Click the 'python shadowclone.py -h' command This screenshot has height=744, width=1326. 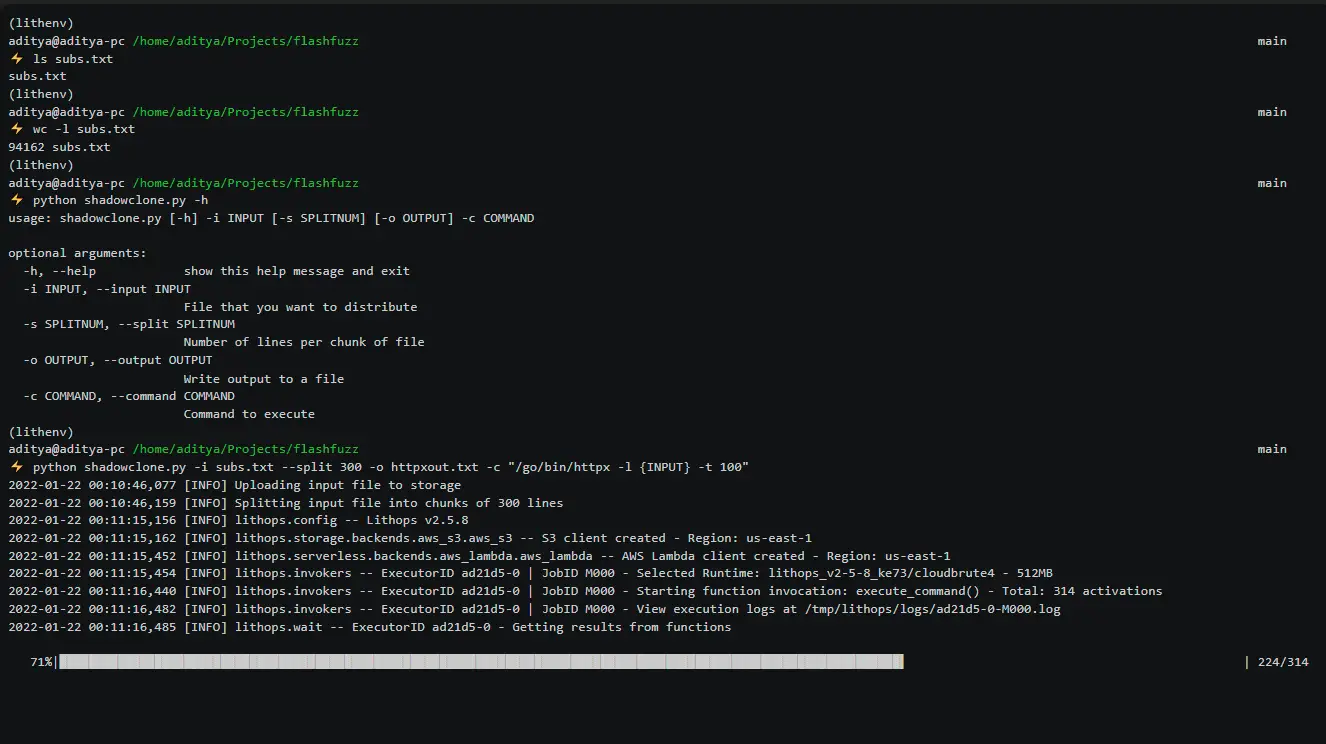click(121, 200)
